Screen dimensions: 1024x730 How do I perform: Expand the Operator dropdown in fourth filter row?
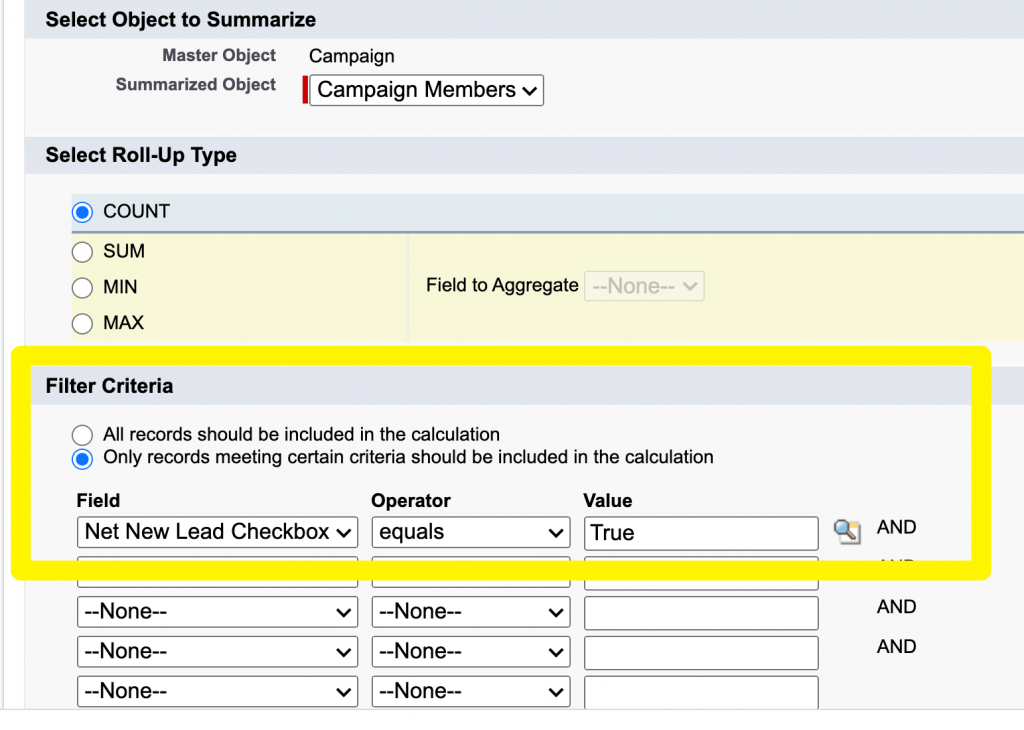[x=470, y=652]
